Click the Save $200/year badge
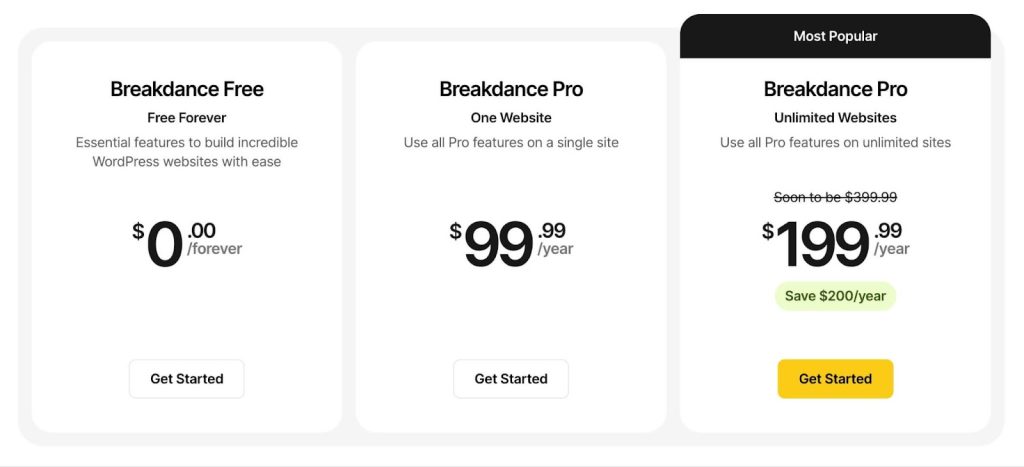1024x467 pixels. (x=835, y=296)
